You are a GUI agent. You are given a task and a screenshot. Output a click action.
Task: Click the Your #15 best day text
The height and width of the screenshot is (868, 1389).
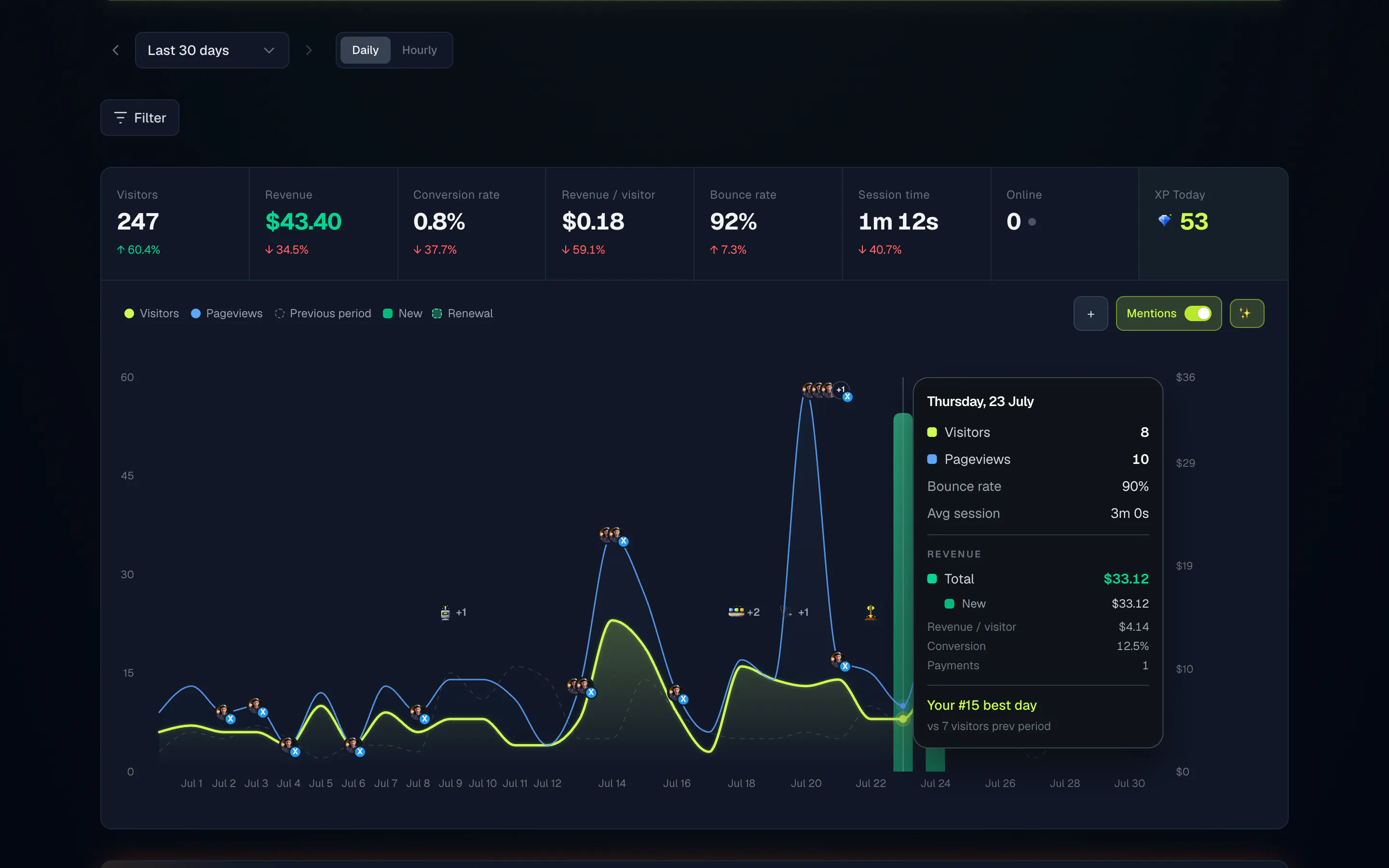click(981, 705)
